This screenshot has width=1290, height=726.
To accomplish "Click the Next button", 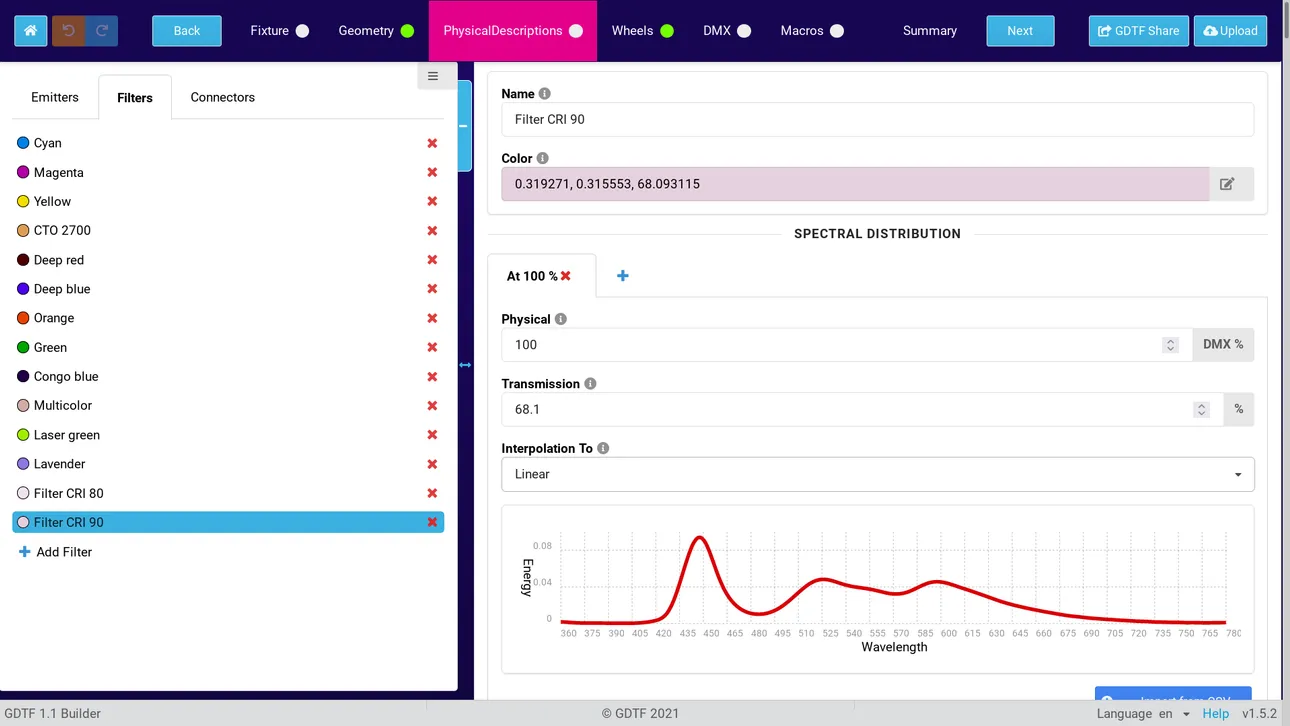I will click(x=1019, y=31).
